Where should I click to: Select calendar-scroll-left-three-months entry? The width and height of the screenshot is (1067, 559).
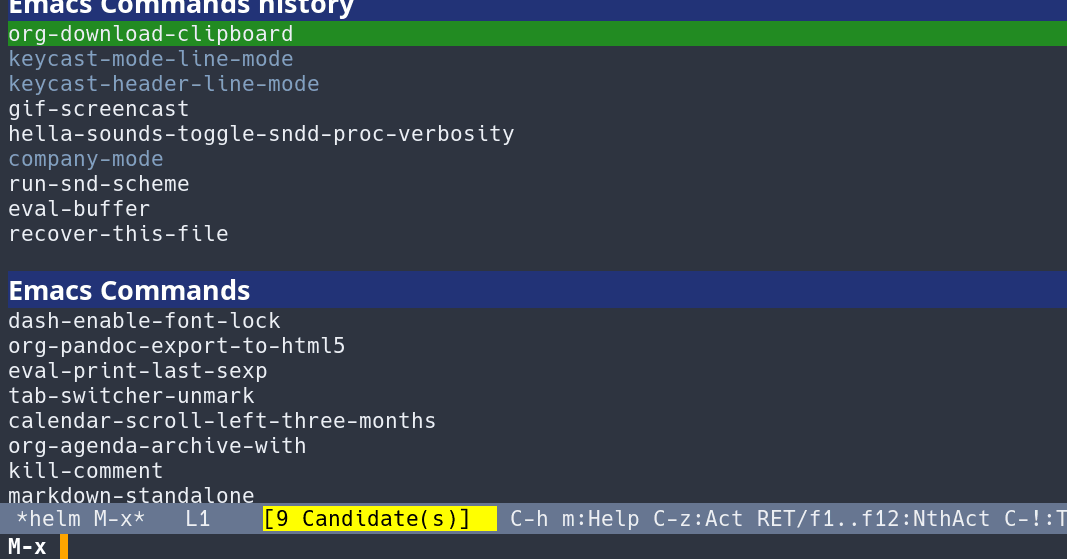pos(222,421)
